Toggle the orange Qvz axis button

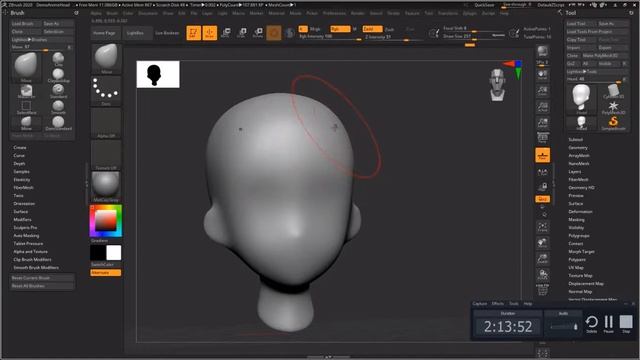pyautogui.click(x=542, y=199)
